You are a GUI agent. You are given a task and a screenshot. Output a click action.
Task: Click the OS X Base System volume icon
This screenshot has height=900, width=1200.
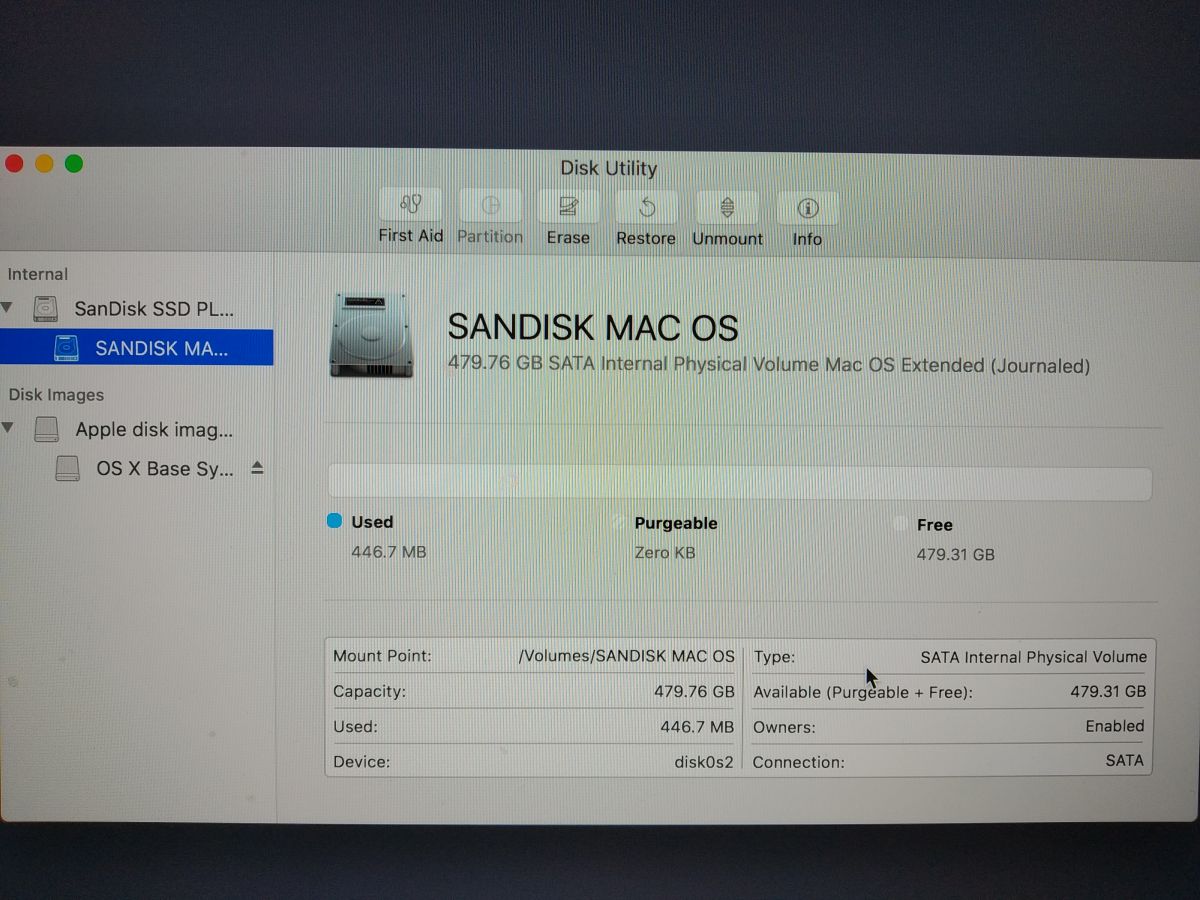67,468
